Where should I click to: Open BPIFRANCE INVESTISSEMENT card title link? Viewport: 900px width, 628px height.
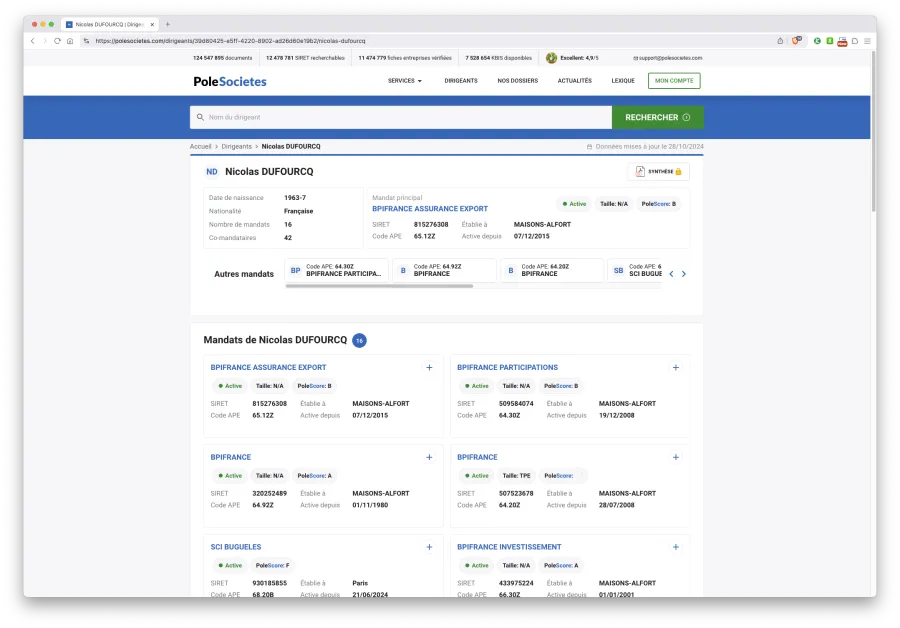coord(509,547)
